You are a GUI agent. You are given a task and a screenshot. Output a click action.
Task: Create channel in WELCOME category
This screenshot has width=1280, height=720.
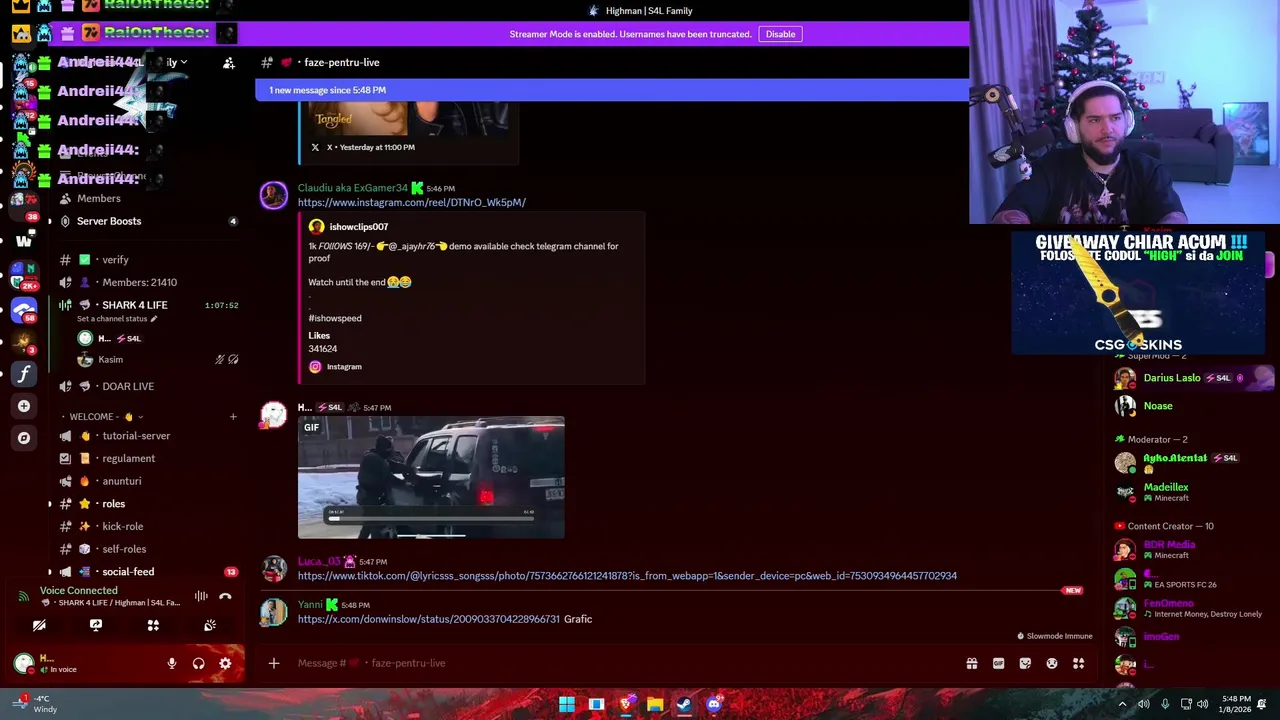tap(233, 417)
